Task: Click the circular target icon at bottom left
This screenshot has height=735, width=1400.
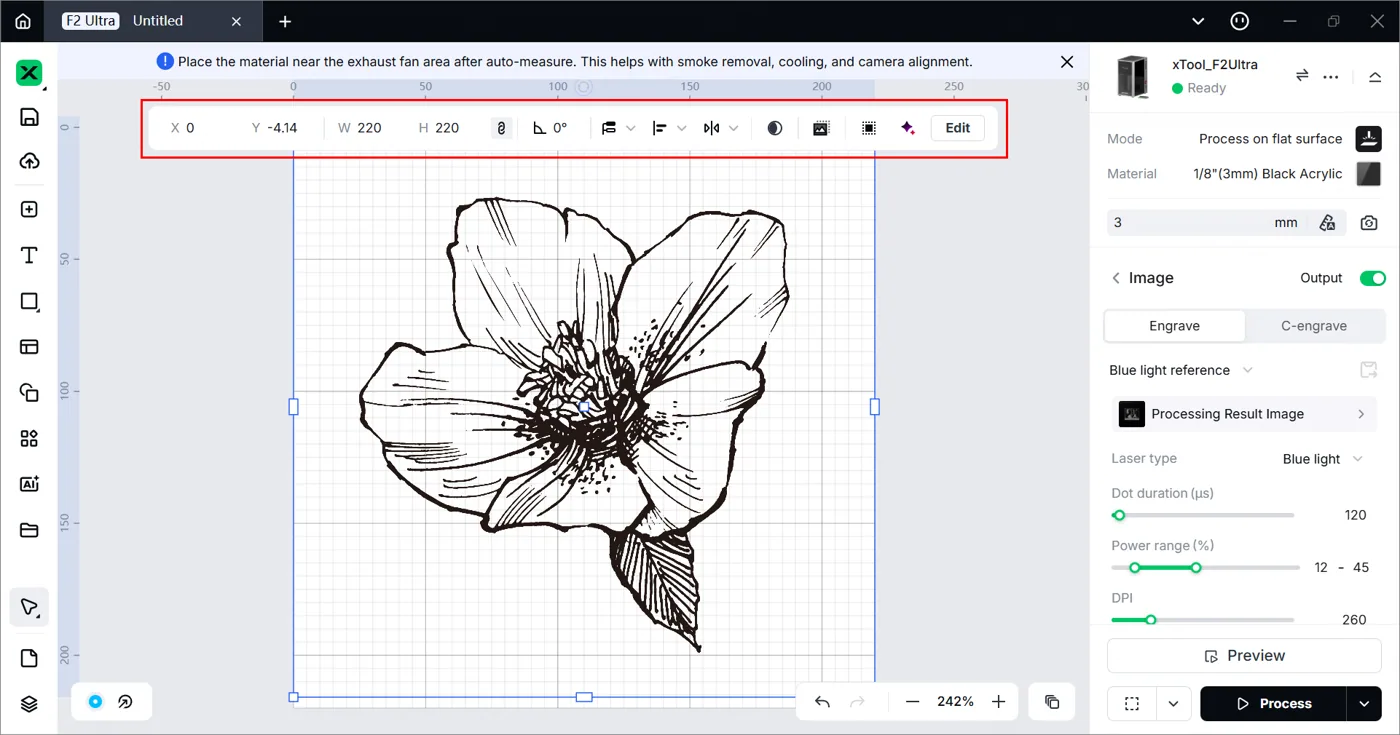Action: click(x=95, y=702)
